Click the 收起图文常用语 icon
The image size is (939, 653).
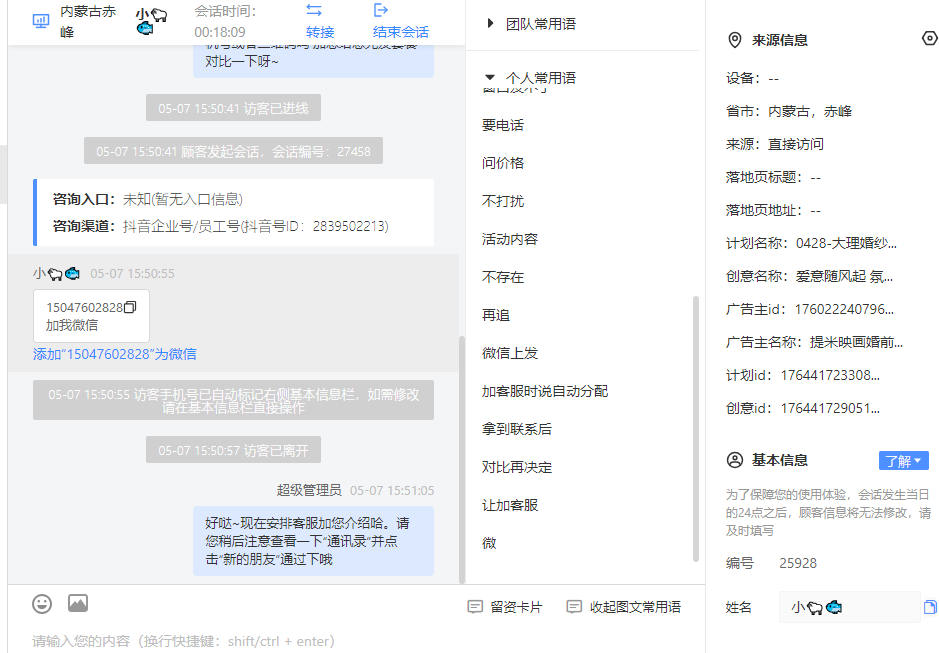coord(574,607)
